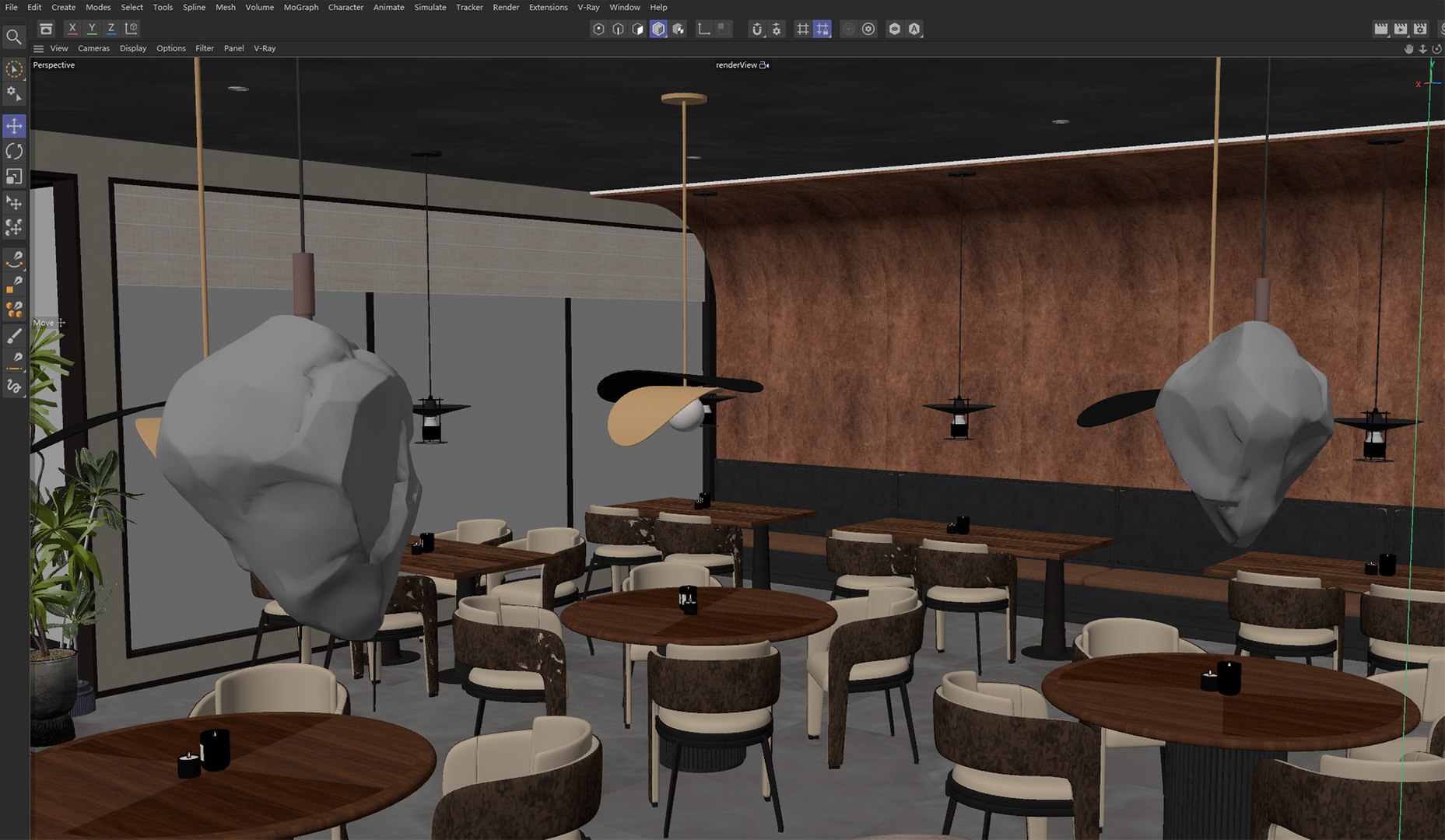
Task: Open the MoGraph menu
Action: [x=301, y=7]
